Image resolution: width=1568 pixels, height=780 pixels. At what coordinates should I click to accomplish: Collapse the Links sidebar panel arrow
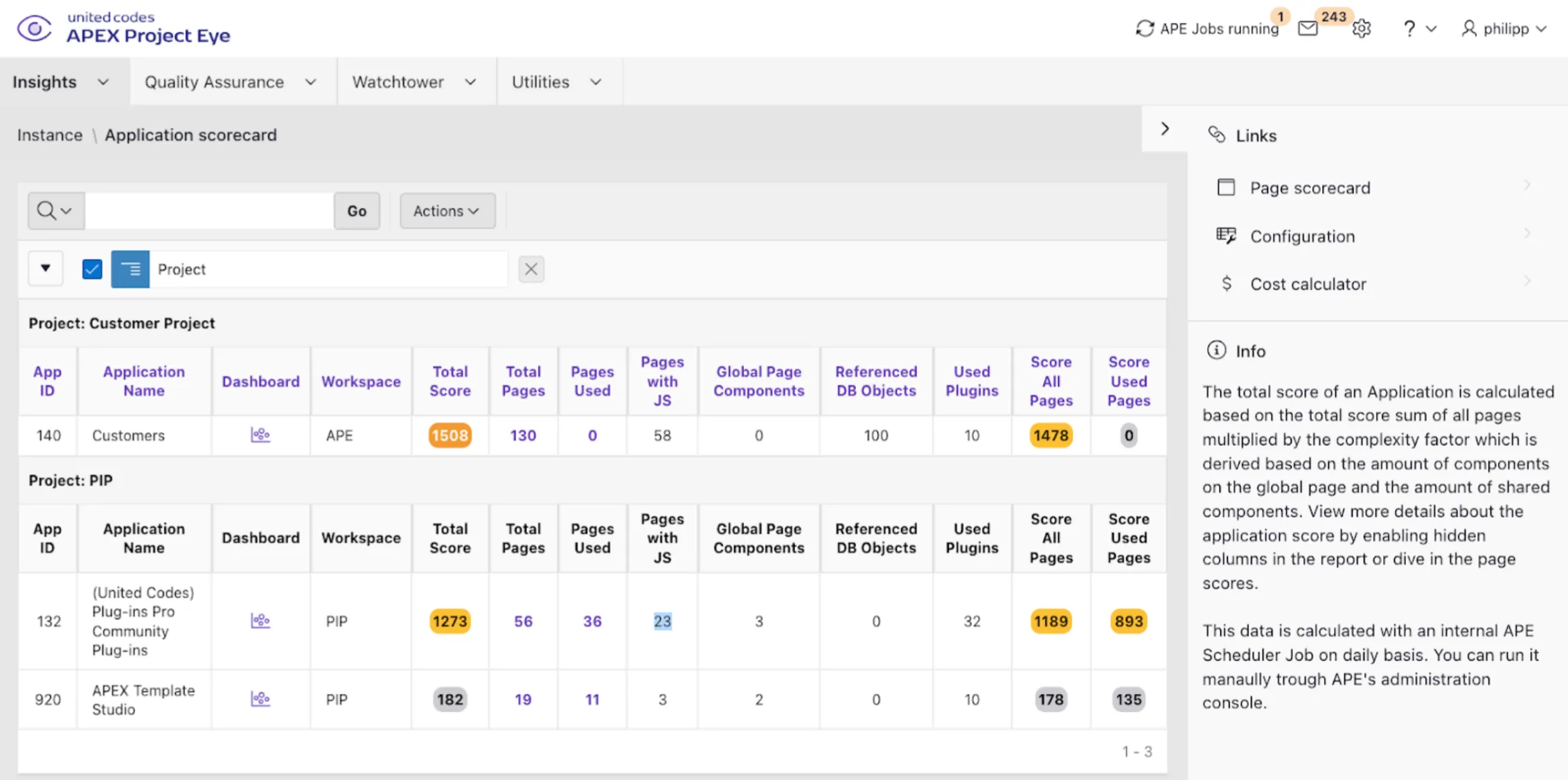(x=1164, y=129)
